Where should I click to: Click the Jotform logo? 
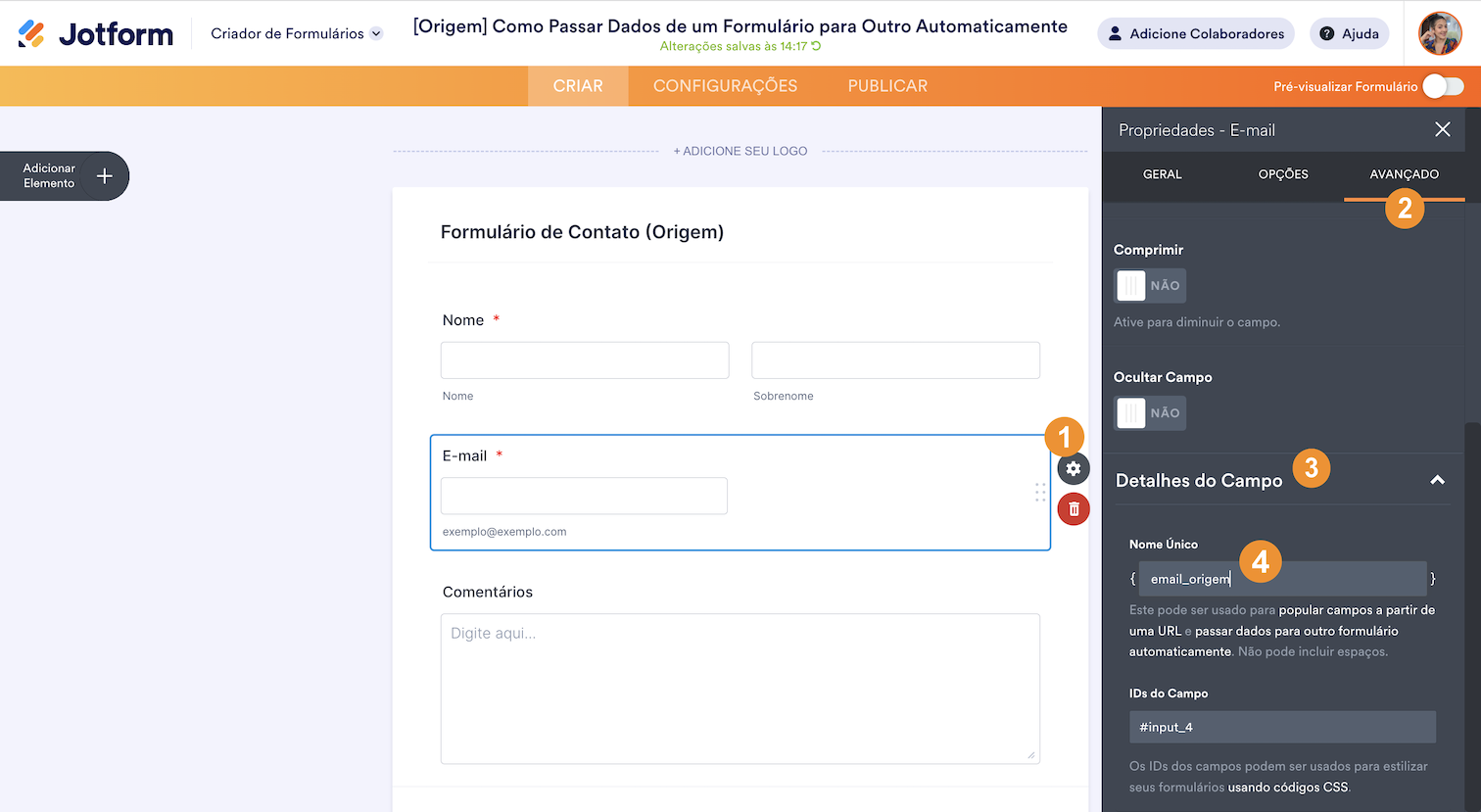96,33
